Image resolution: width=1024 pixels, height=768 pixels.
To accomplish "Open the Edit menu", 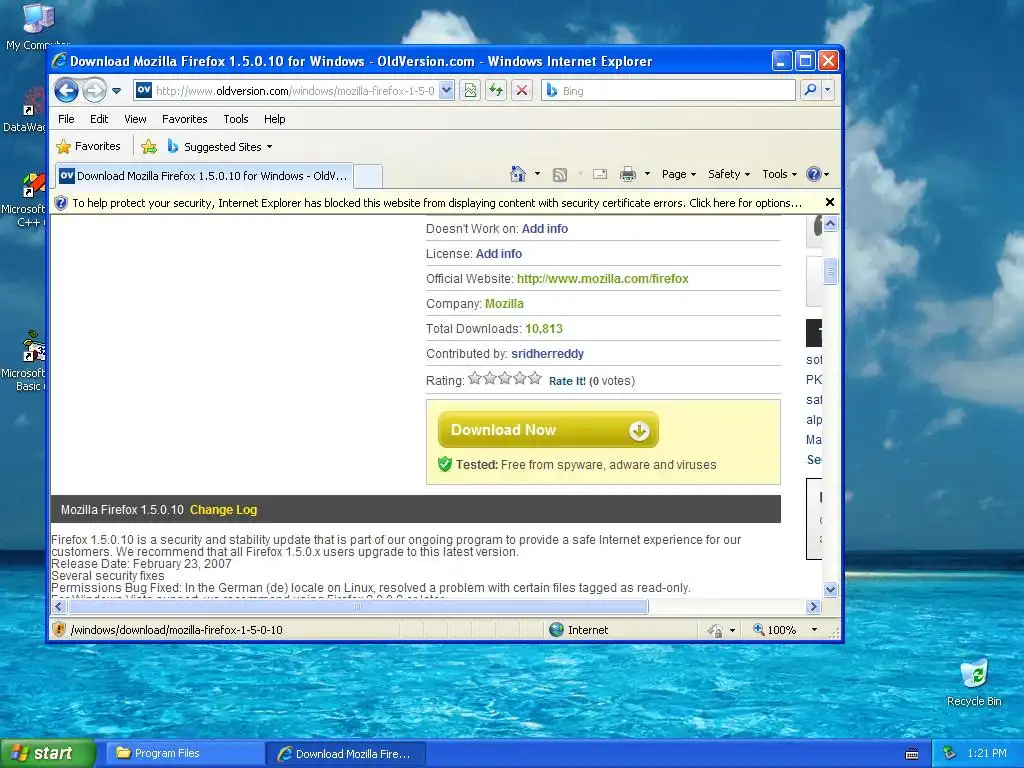I will (x=99, y=119).
